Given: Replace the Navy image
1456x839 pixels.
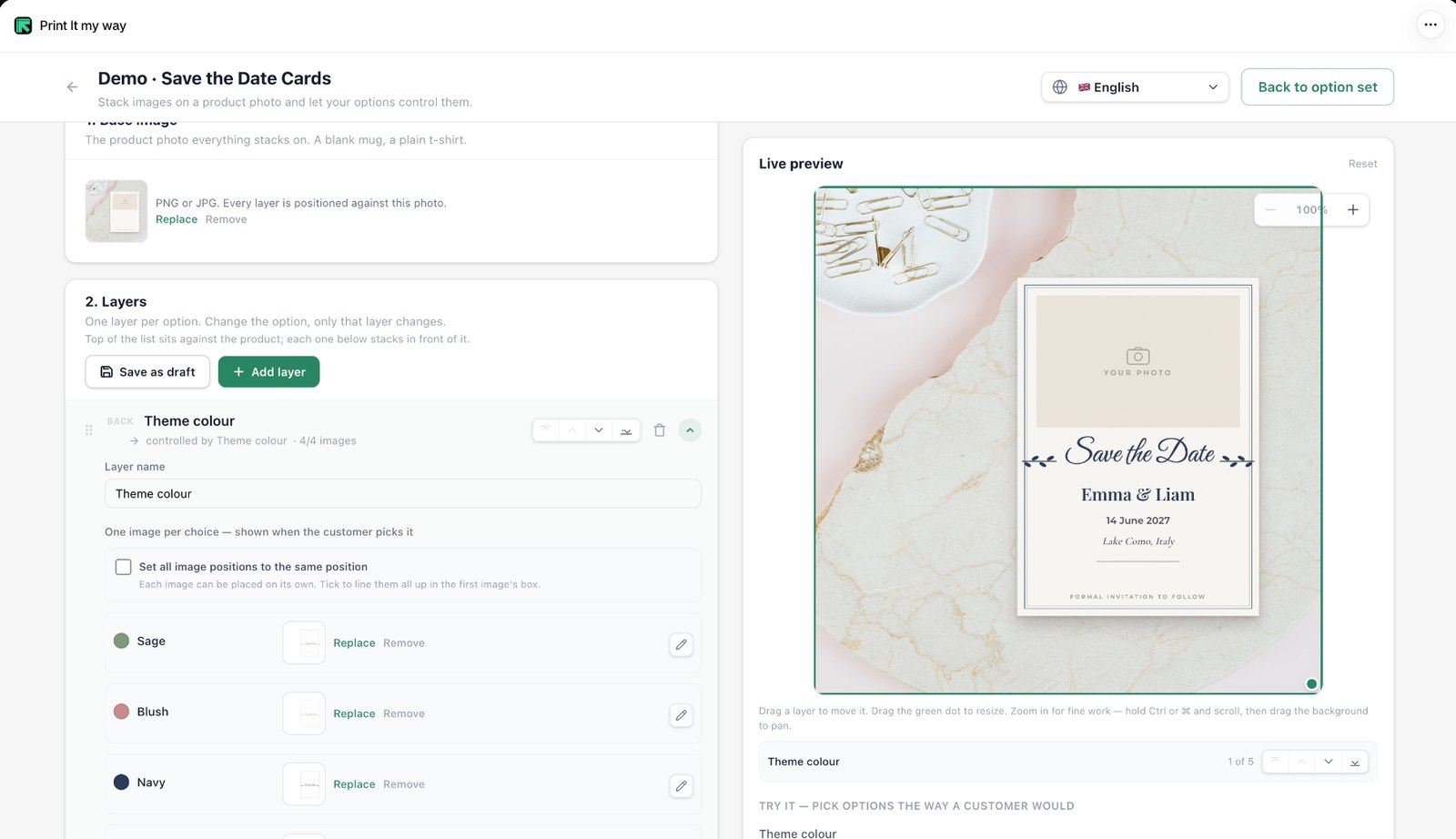Looking at the screenshot, I should (x=354, y=784).
